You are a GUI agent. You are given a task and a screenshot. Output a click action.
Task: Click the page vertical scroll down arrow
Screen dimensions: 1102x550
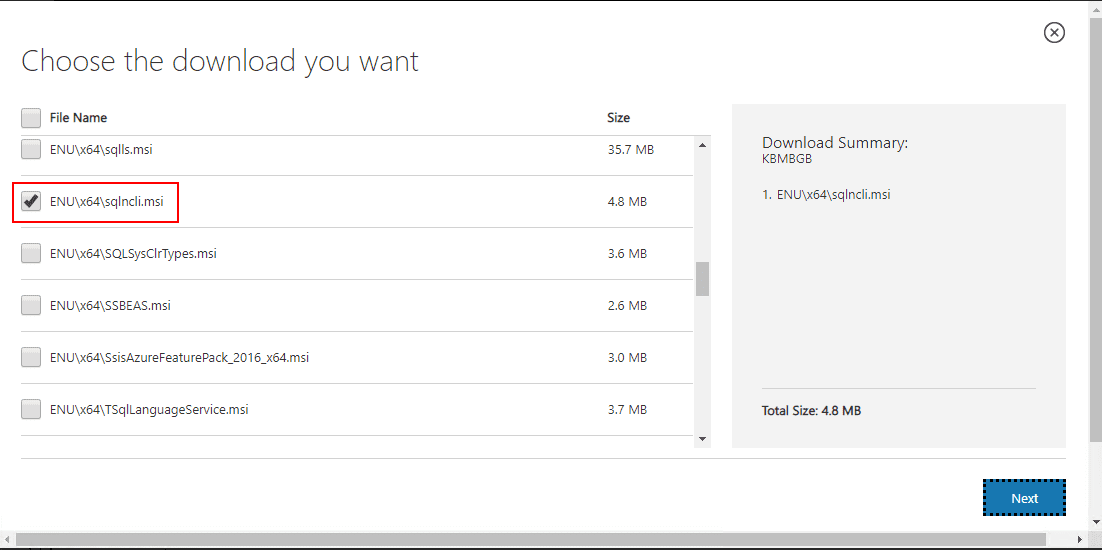click(x=1096, y=522)
